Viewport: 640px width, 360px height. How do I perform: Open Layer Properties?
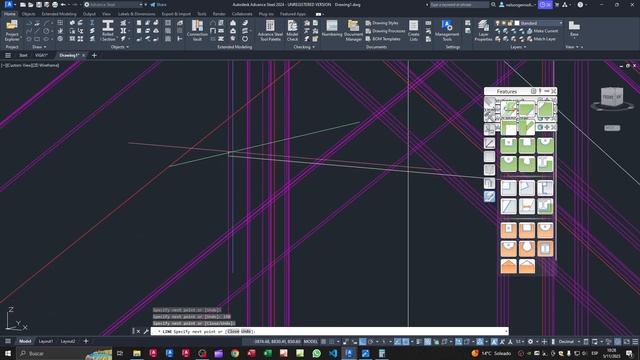coord(483,31)
